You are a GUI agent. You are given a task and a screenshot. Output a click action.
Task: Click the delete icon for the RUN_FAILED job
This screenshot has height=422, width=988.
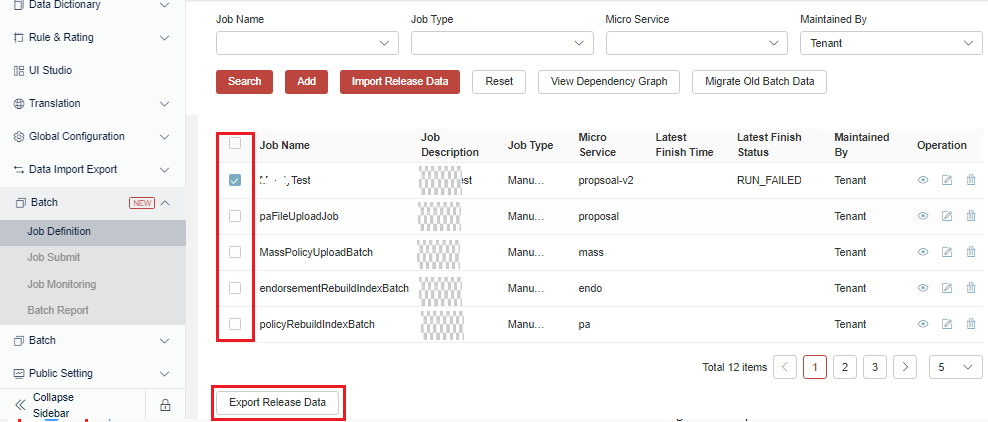click(x=970, y=181)
